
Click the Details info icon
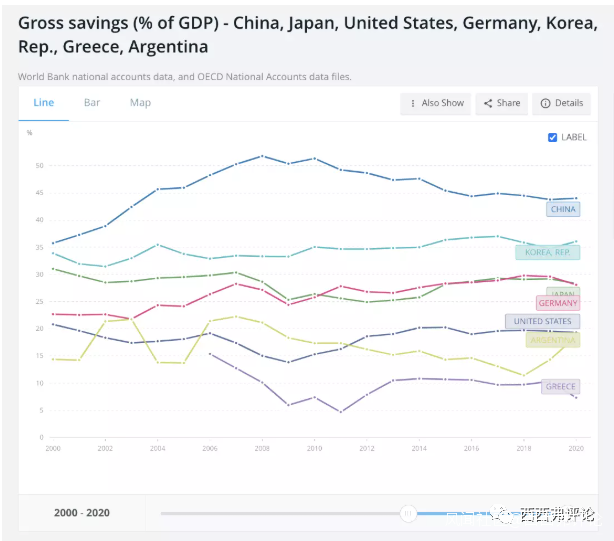[545, 103]
